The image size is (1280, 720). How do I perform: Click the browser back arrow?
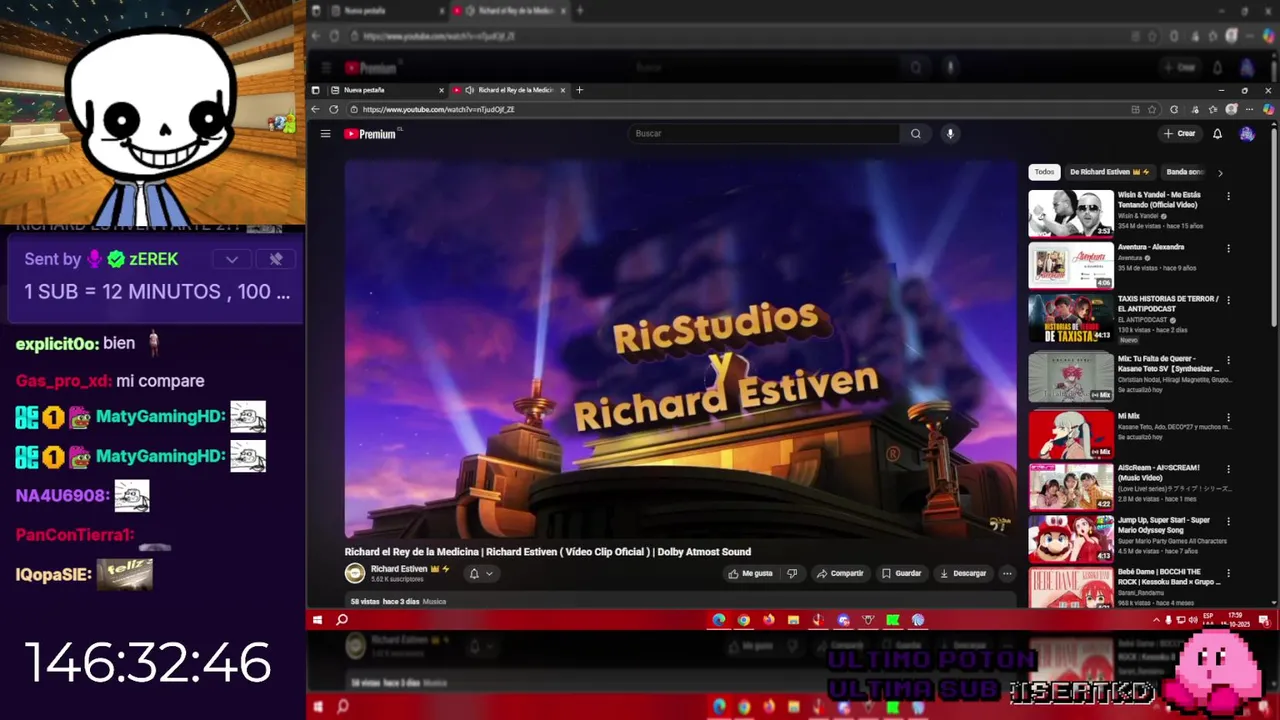tap(316, 109)
